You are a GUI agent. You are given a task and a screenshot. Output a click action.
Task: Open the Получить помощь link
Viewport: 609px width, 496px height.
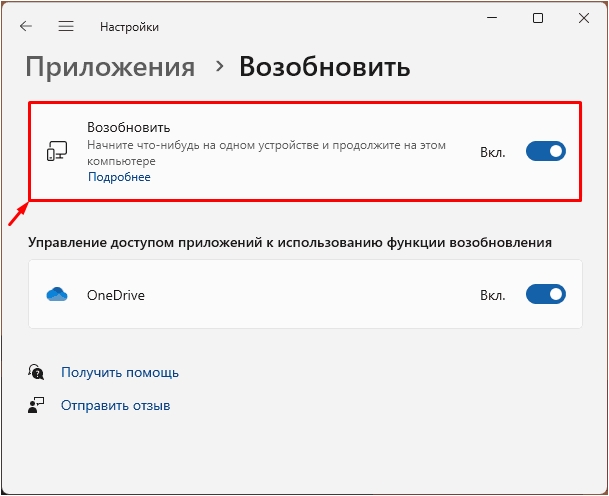pyautogui.click(x=120, y=372)
